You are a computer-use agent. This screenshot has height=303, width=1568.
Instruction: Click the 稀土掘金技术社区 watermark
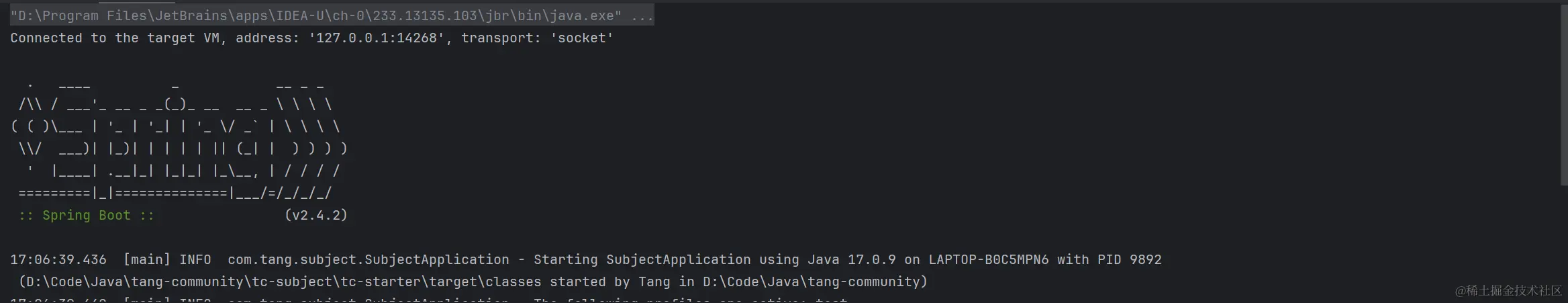coord(1508,290)
